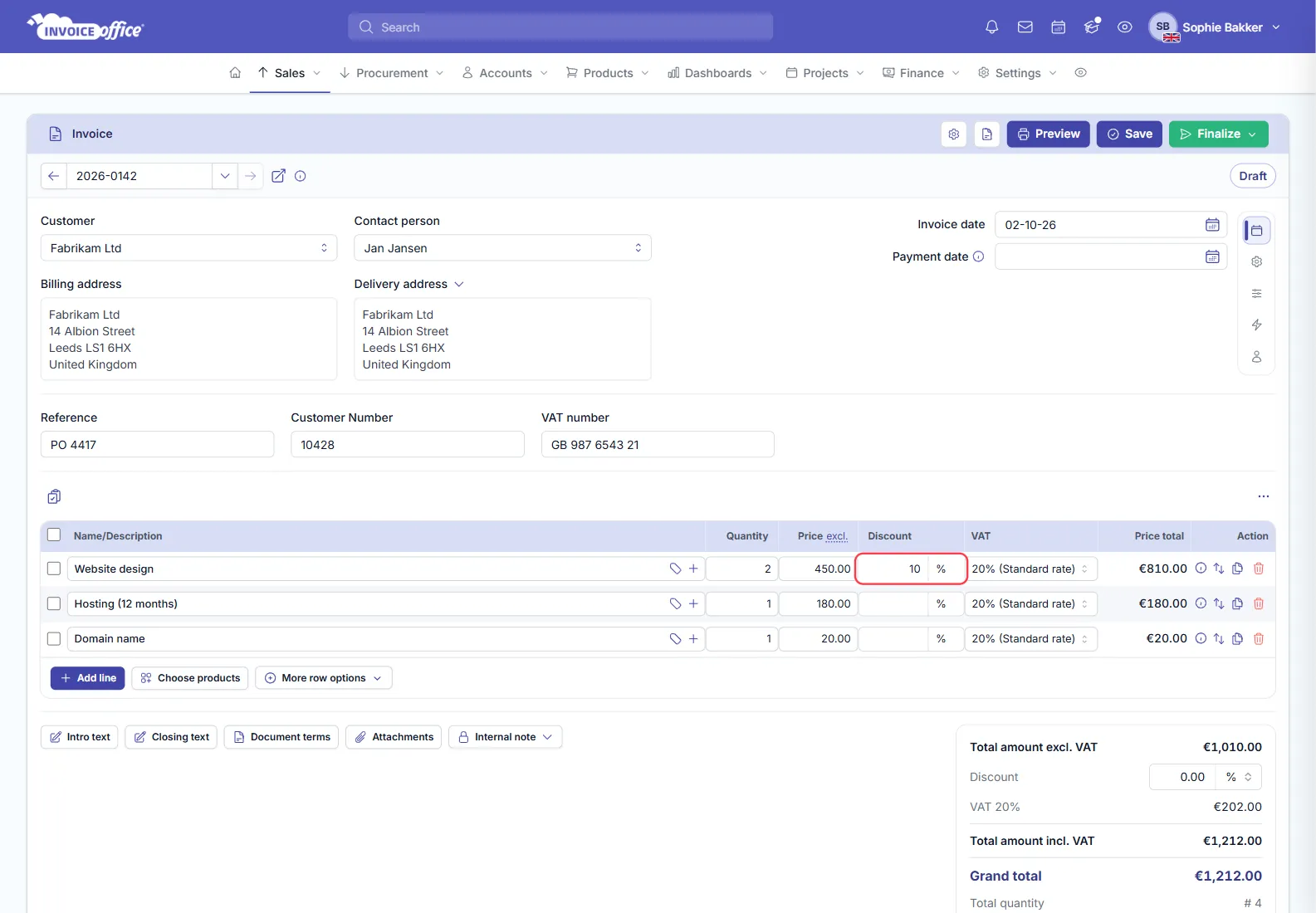Open the person icon in sidebar
Screen dimensions: 1316x913
[x=1257, y=357]
